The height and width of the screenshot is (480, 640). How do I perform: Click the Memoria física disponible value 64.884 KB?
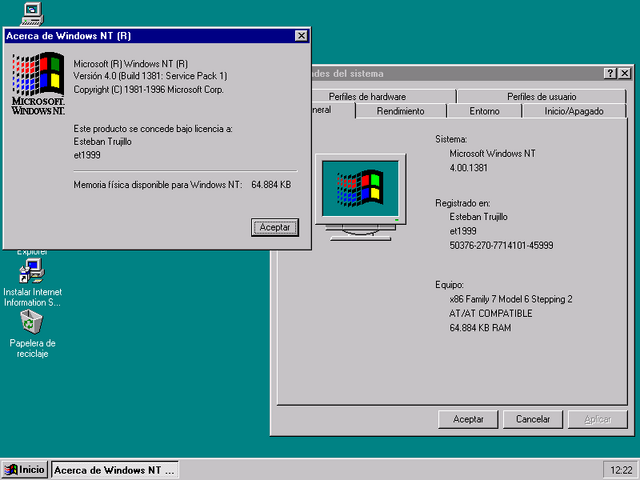[x=271, y=185]
